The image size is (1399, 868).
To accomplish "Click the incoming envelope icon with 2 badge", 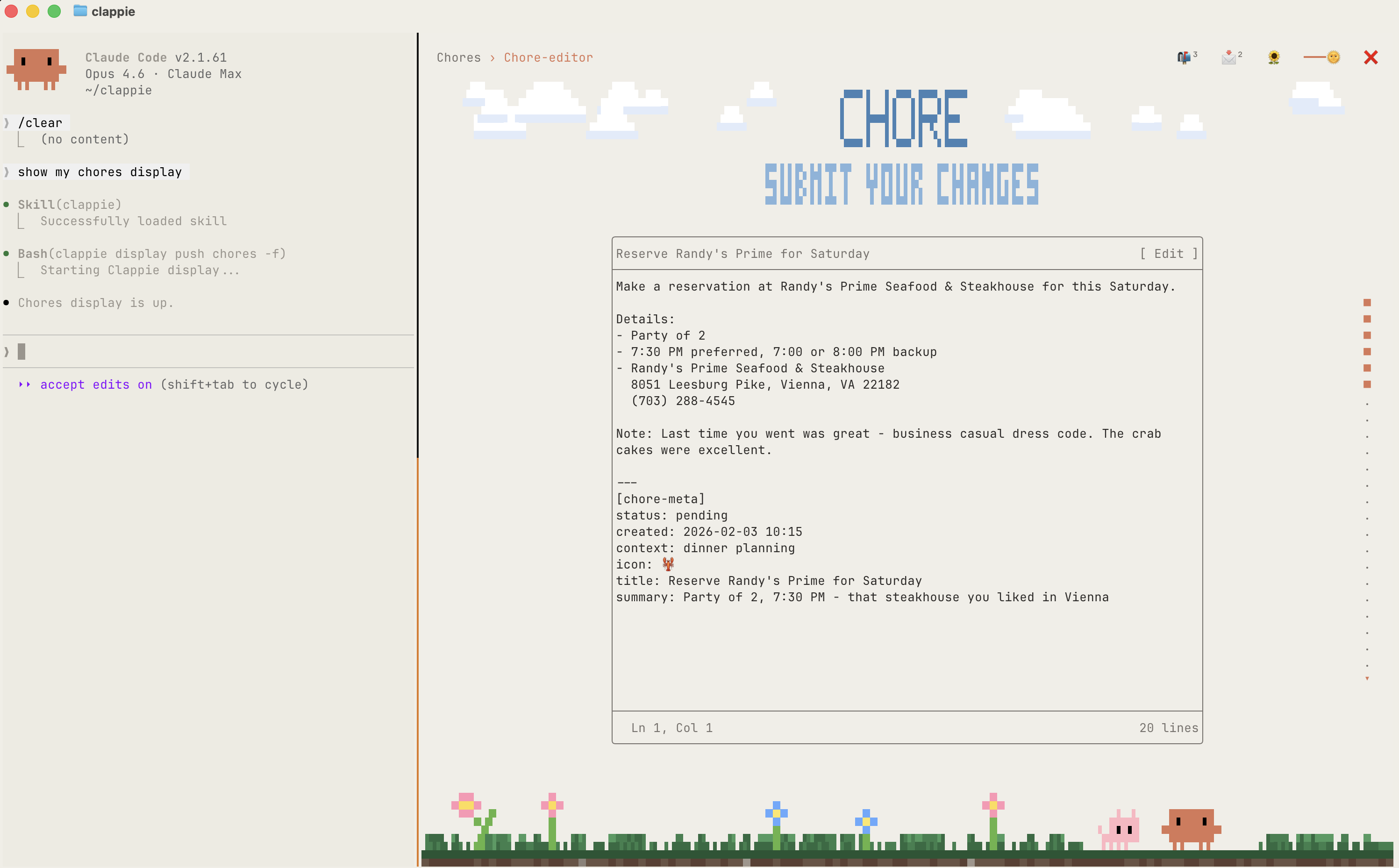I will pos(1230,57).
